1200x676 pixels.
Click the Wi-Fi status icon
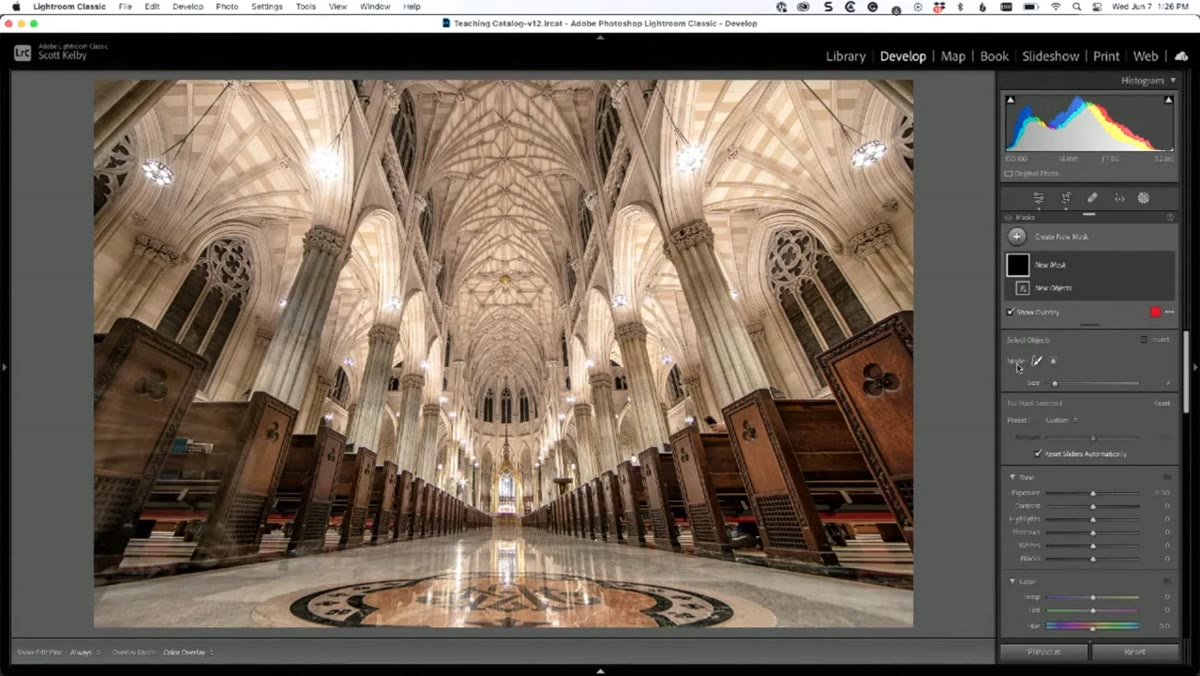click(1056, 7)
